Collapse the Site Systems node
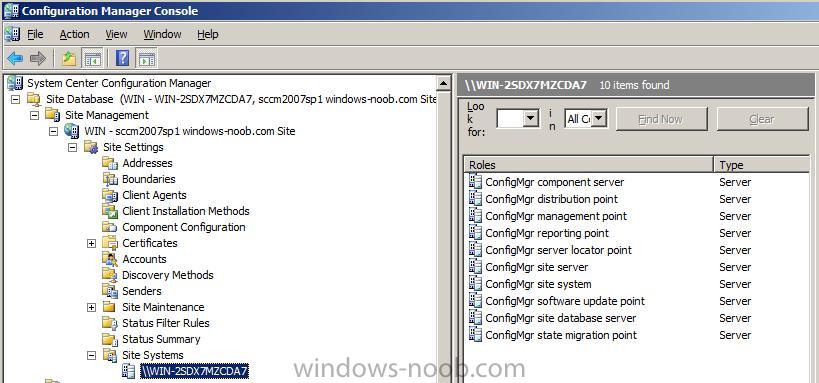The height and width of the screenshot is (383, 819). (x=91, y=355)
